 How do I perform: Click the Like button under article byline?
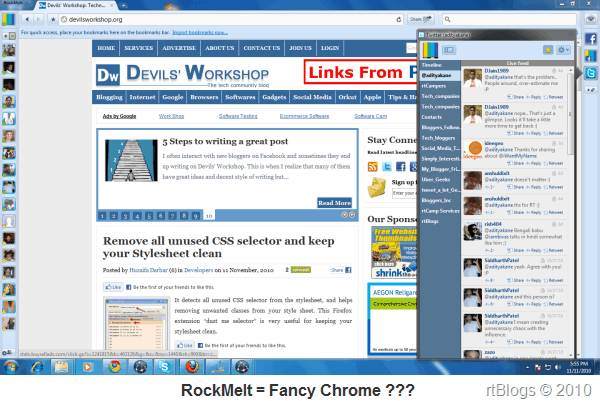click(x=113, y=287)
